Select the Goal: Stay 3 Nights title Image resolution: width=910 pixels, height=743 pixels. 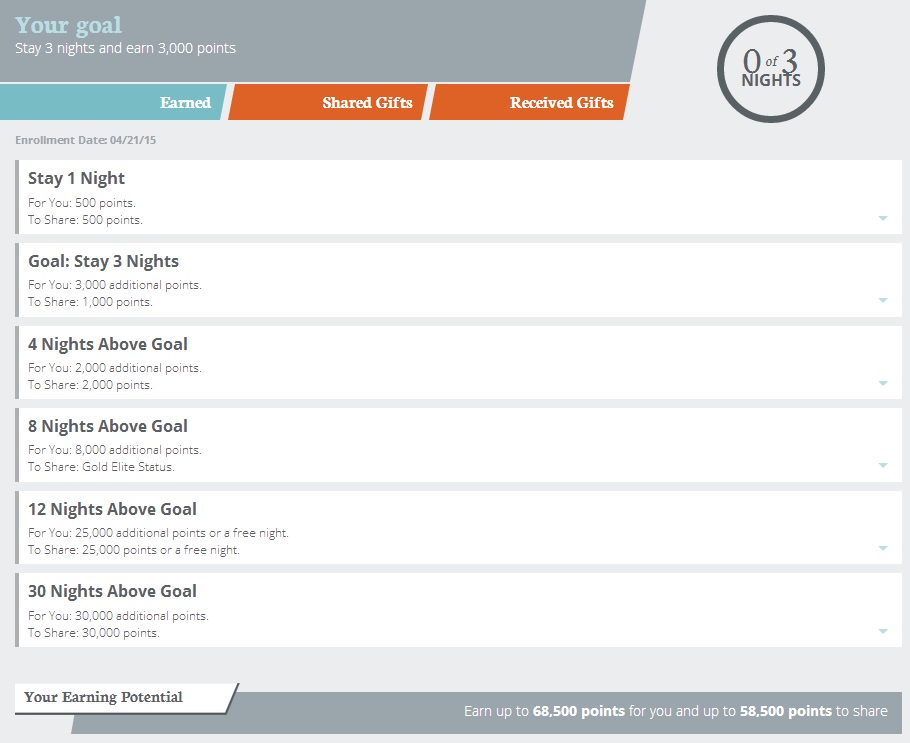pyautogui.click(x=103, y=262)
